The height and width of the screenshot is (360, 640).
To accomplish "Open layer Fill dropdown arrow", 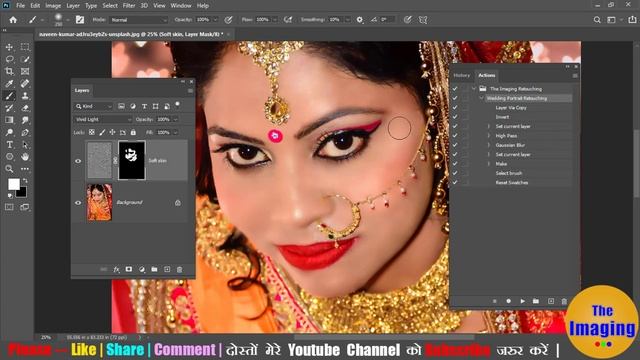I will click(x=176, y=132).
